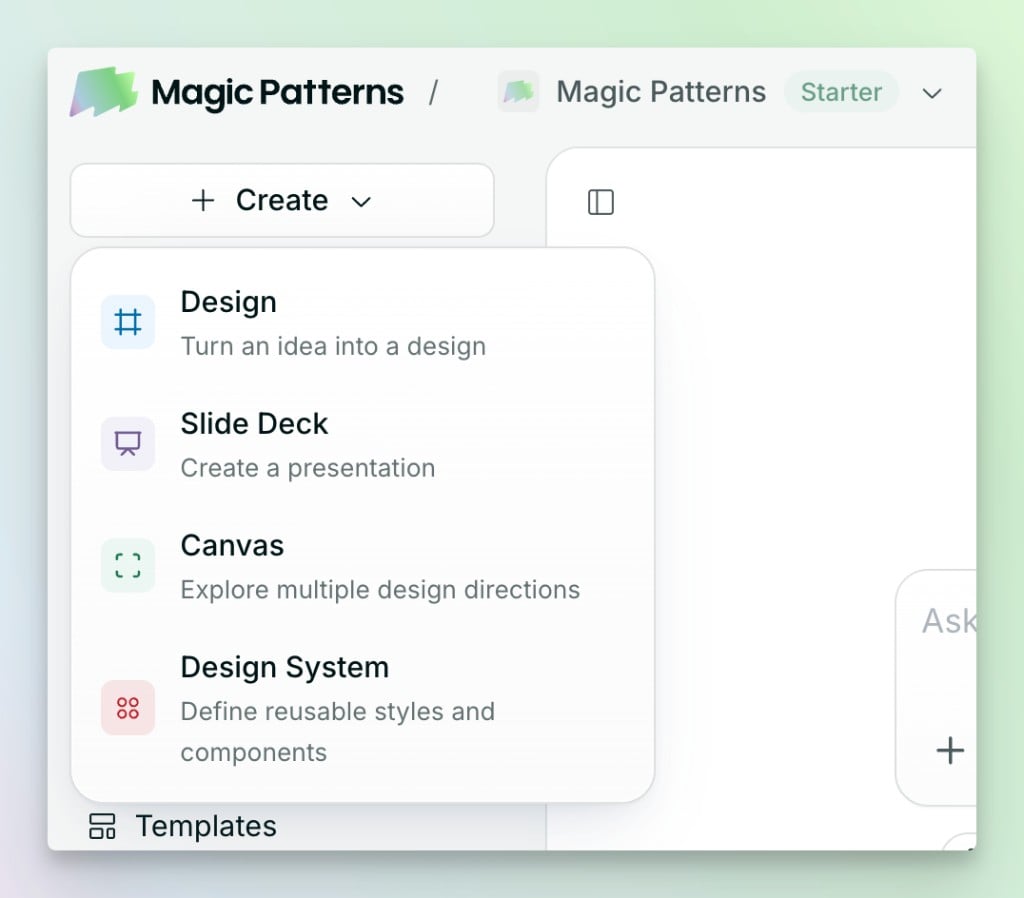The height and width of the screenshot is (898, 1024).
Task: Click the blue Design frame icon
Action: (x=128, y=322)
